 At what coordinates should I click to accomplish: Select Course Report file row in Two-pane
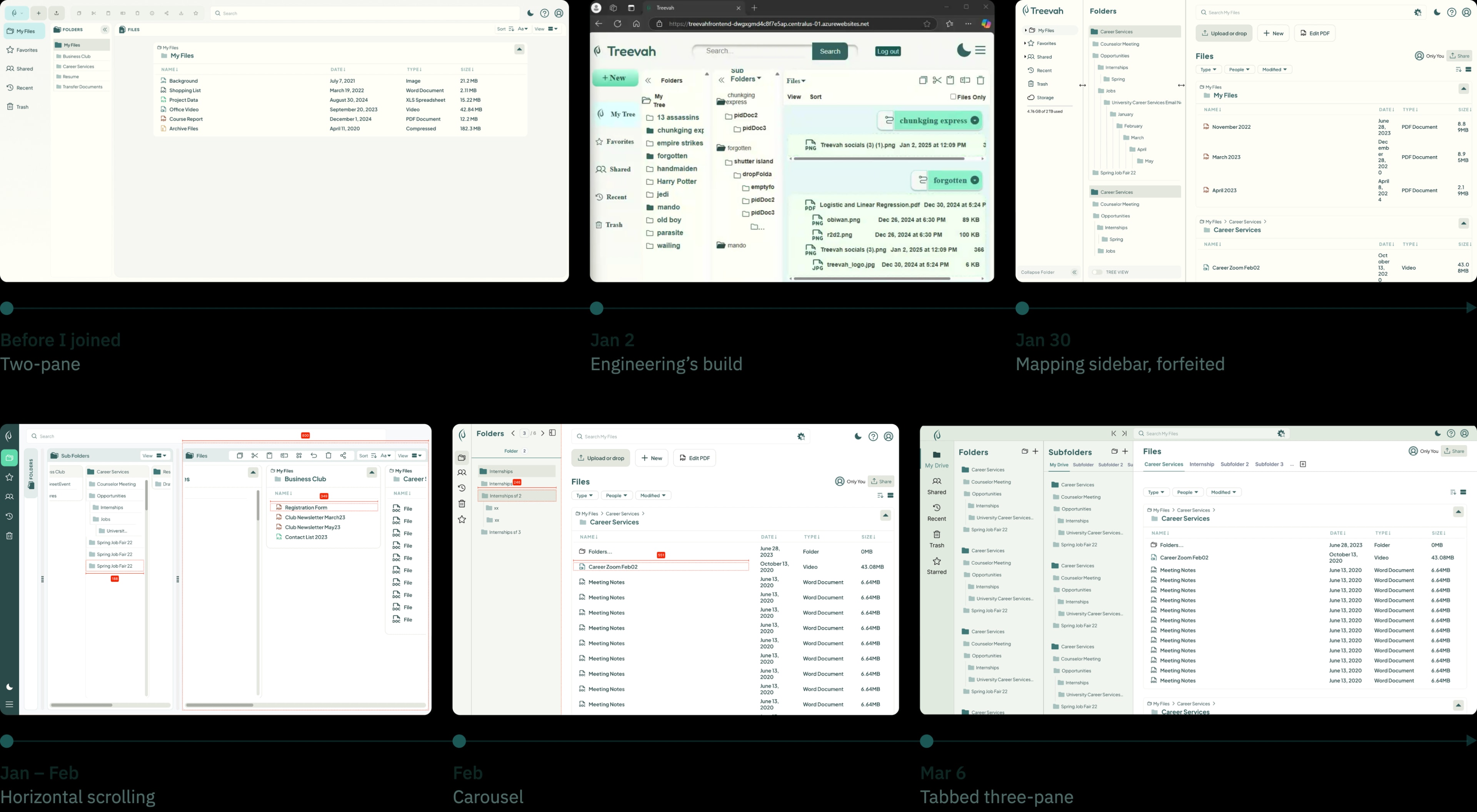click(340, 119)
